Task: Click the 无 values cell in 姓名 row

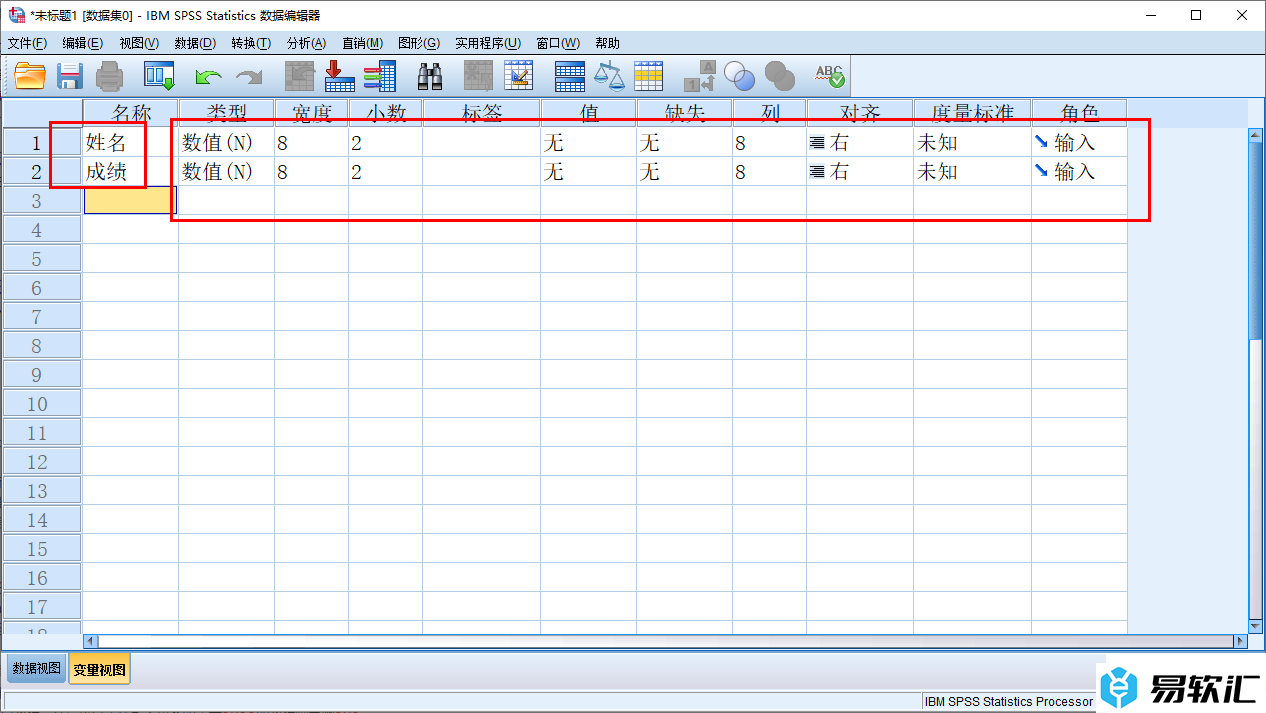Action: click(588, 143)
